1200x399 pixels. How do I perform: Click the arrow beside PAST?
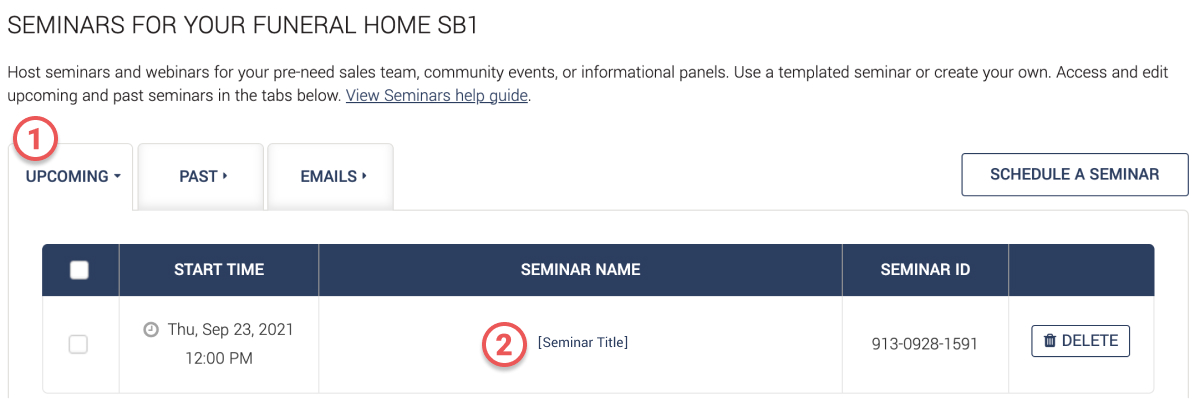pyautogui.click(x=225, y=176)
